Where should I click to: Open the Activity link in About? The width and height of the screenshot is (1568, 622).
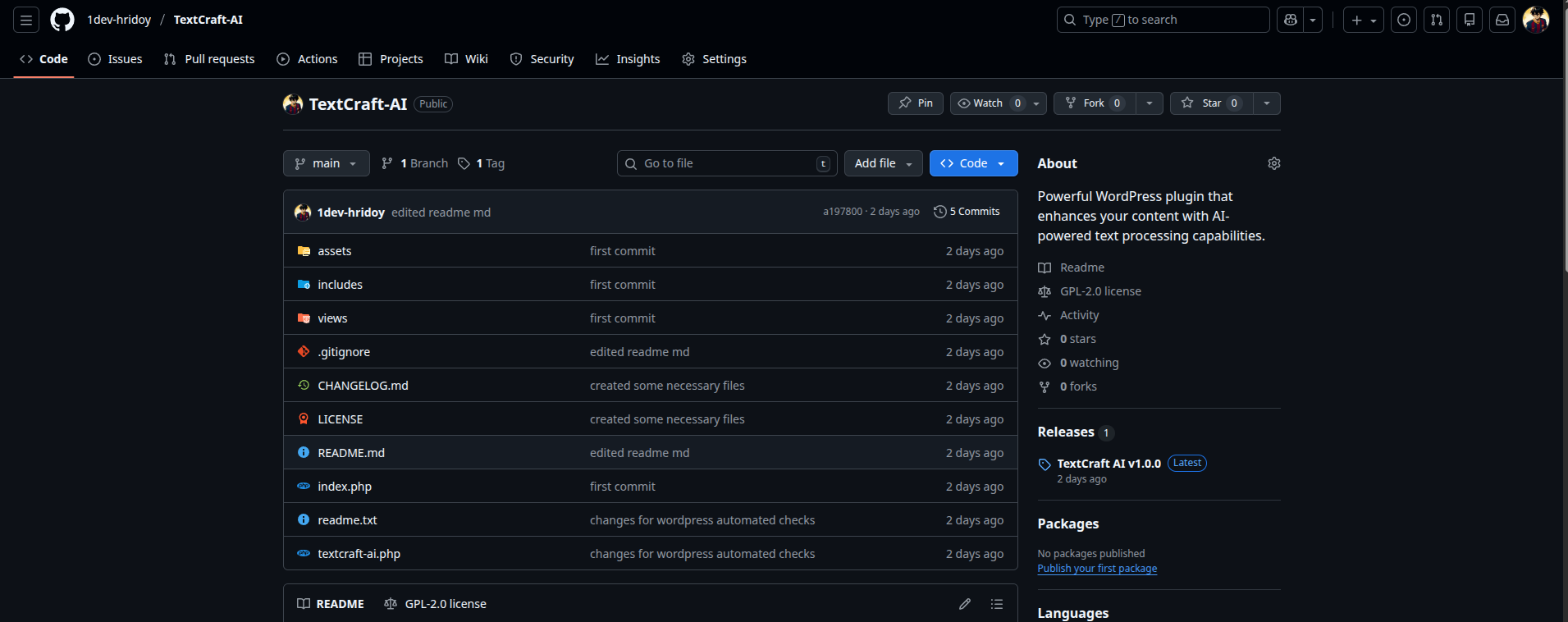[1069, 315]
